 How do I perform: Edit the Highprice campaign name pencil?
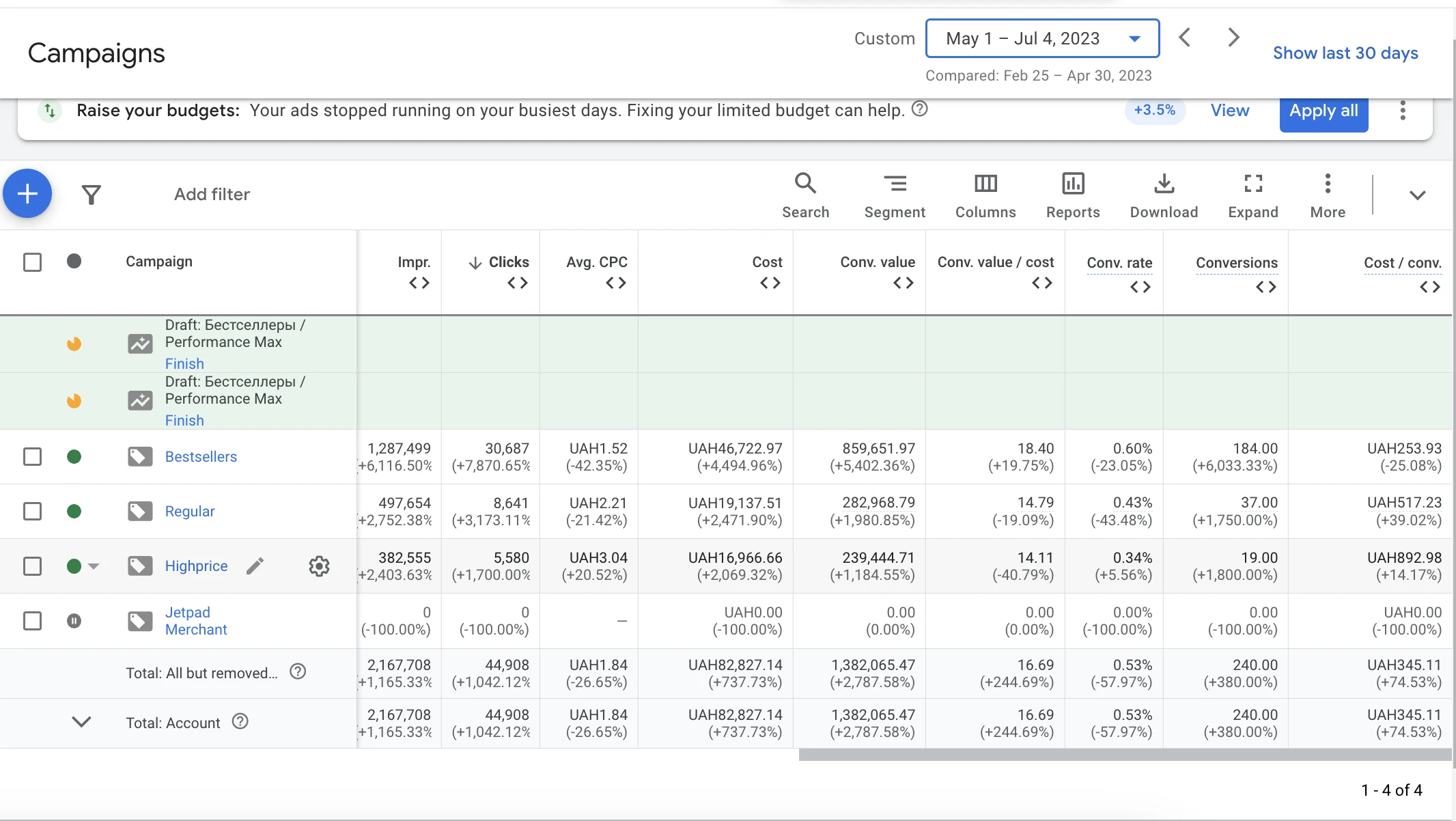click(x=255, y=566)
